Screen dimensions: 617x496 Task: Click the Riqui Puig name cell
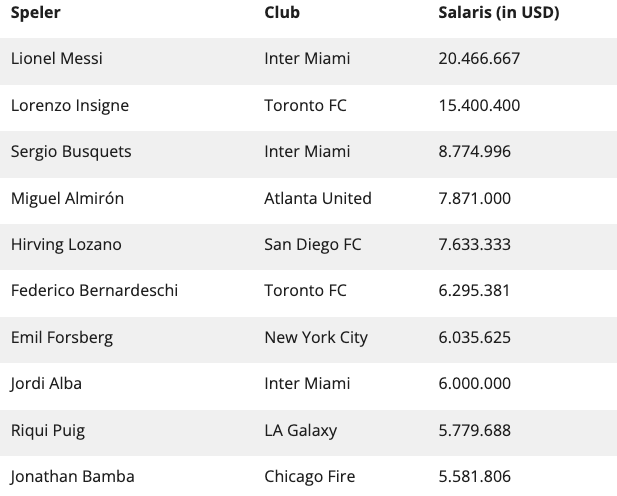point(48,431)
